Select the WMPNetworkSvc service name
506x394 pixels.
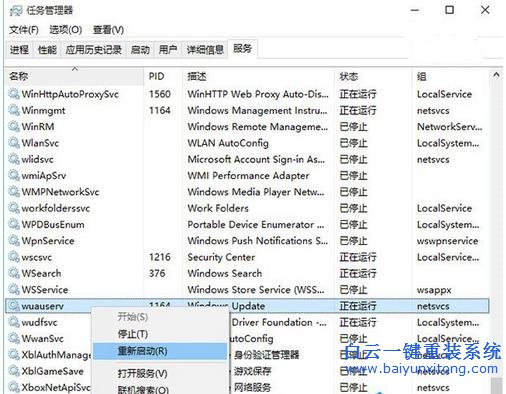click(x=60, y=192)
